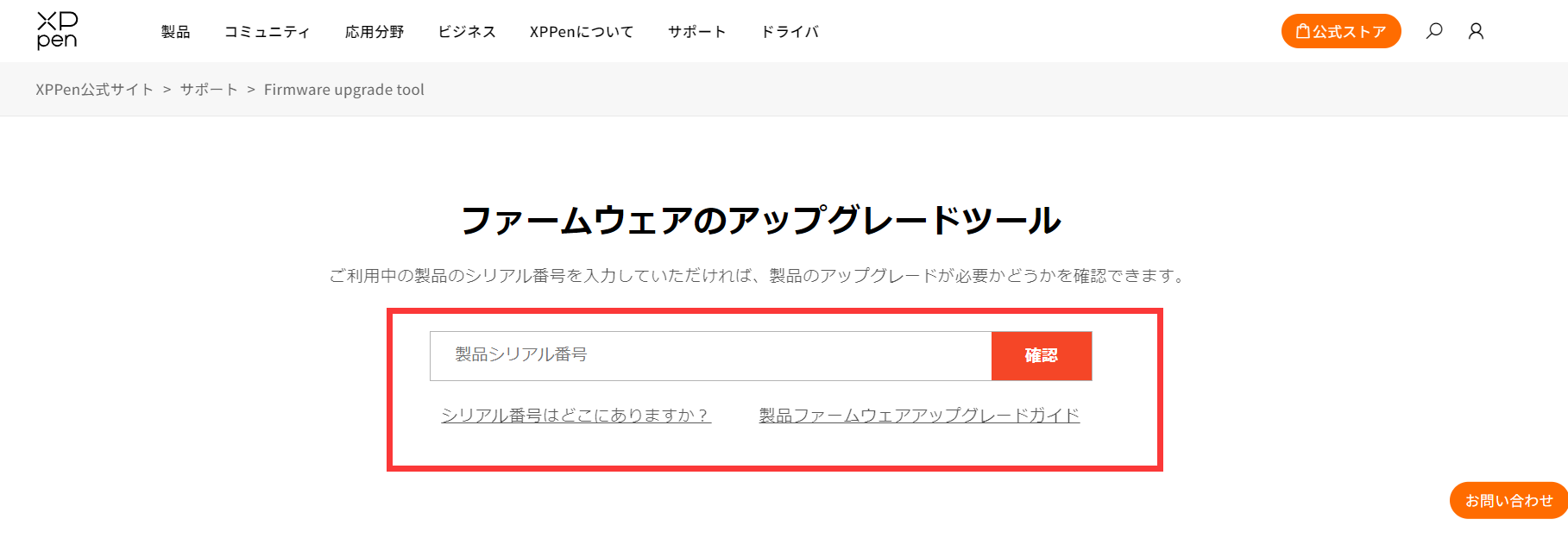Viewport: 1568px width, 538px height.
Task: Open the user account icon
Action: pyautogui.click(x=1476, y=31)
